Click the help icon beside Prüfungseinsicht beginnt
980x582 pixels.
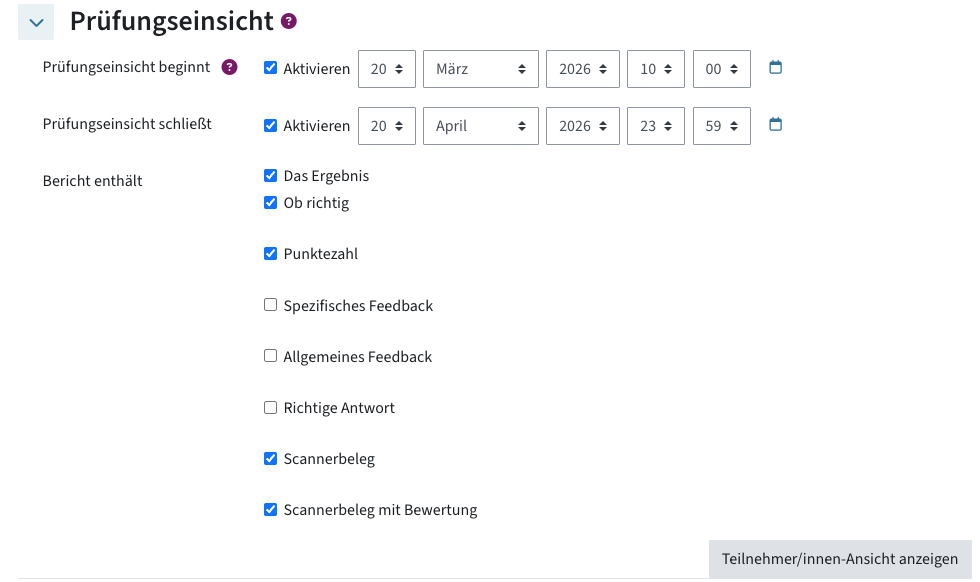[230, 68]
